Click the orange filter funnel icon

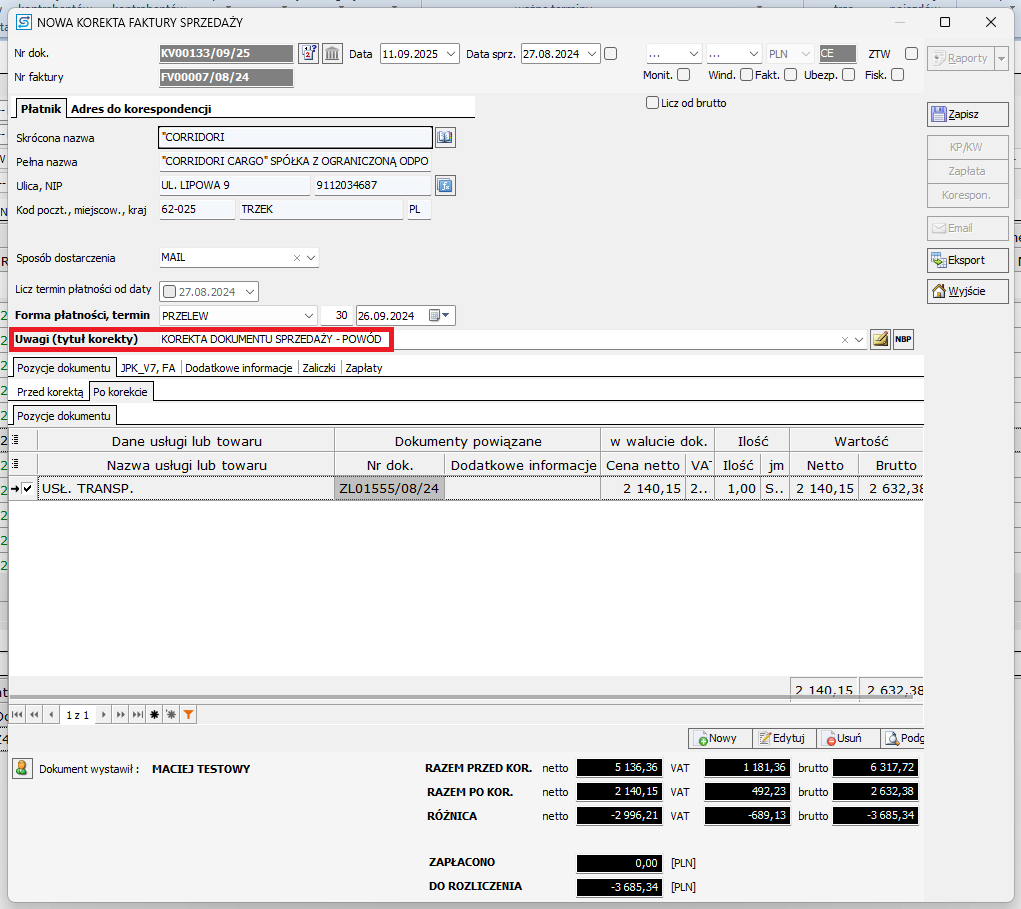tap(188, 715)
